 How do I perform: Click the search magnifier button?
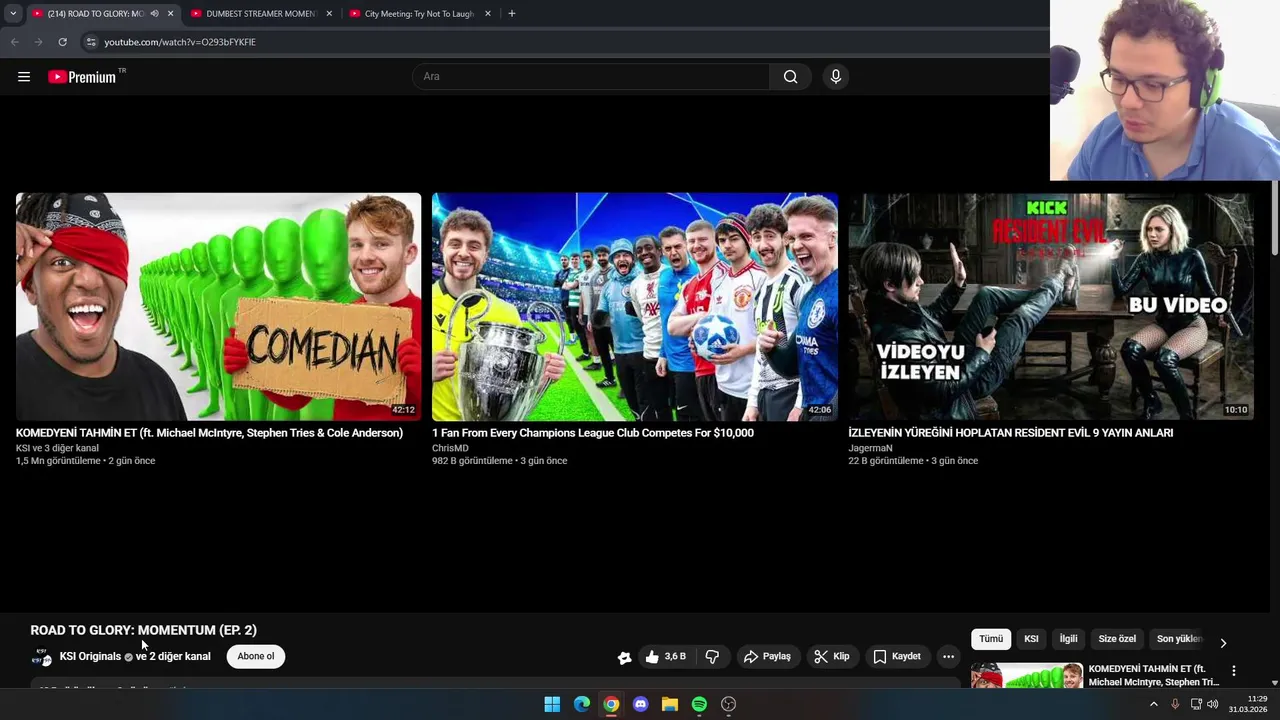pos(790,77)
